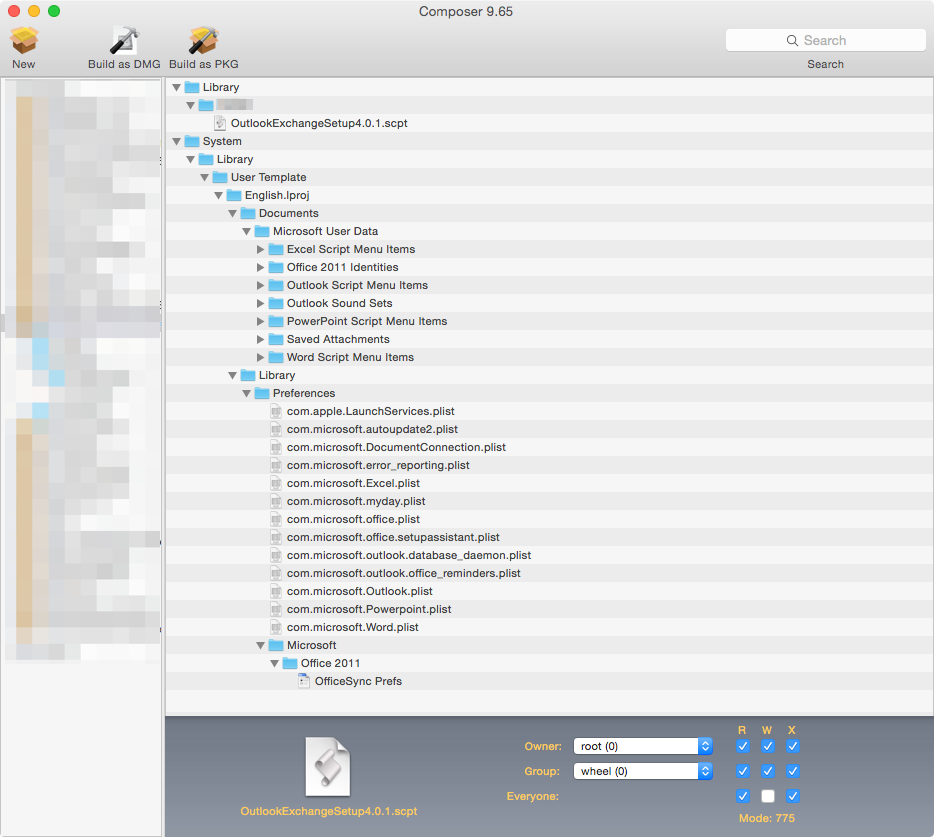Viewport: 934px width, 837px height.
Task: Collapse the System folder disclosure triangle
Action: click(176, 142)
